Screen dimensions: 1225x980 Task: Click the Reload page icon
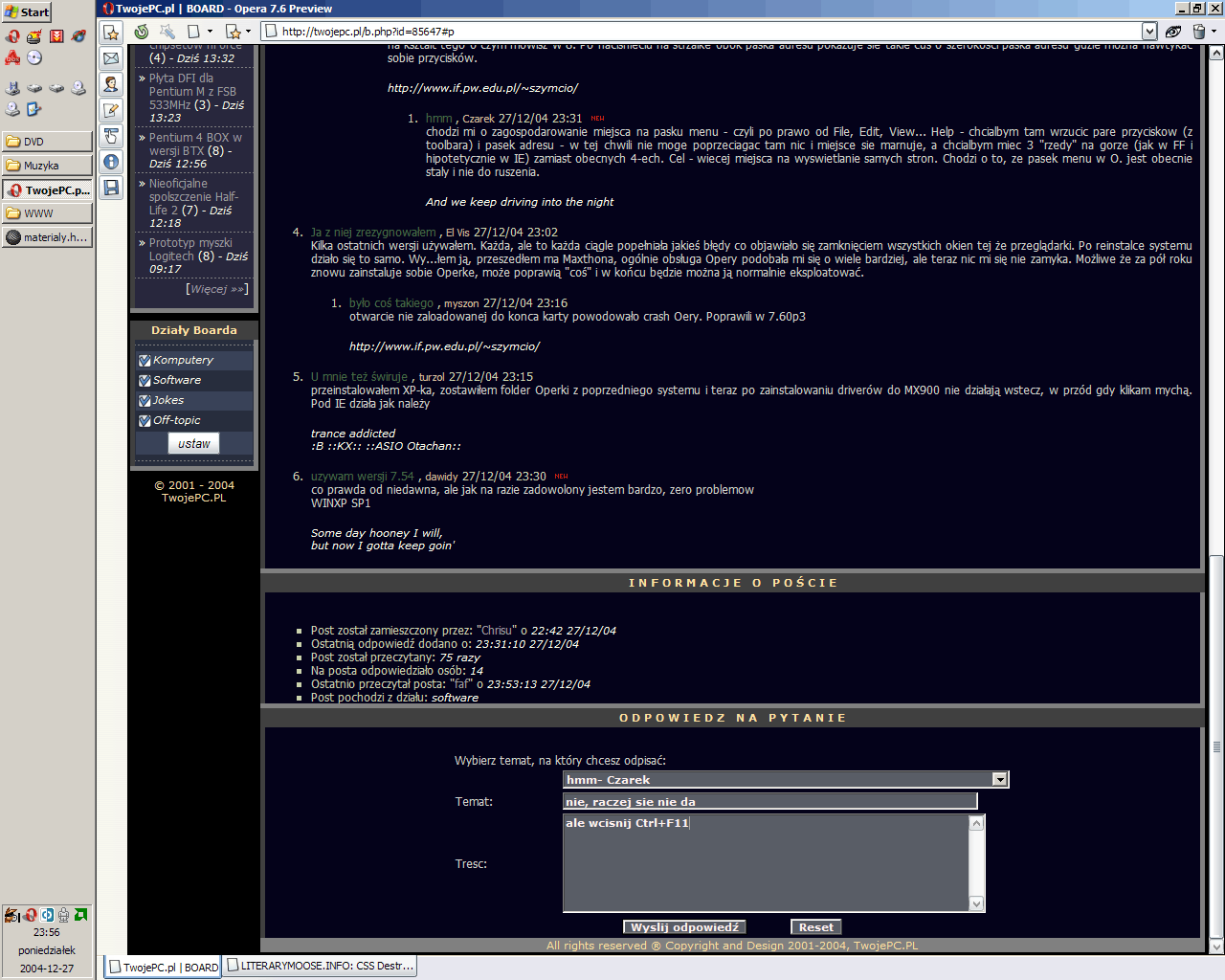click(142, 32)
